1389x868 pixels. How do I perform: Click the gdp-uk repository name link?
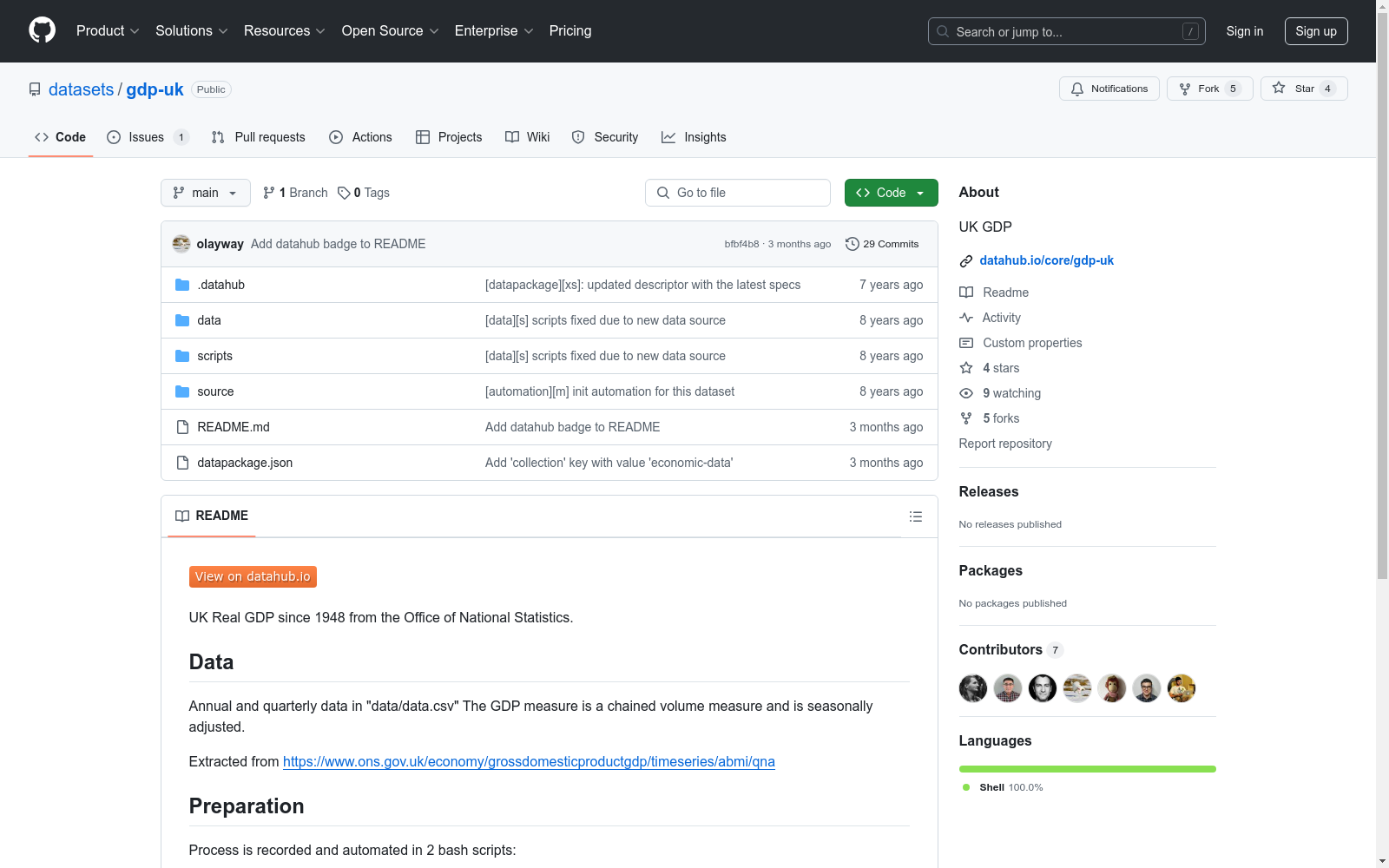[x=155, y=89]
